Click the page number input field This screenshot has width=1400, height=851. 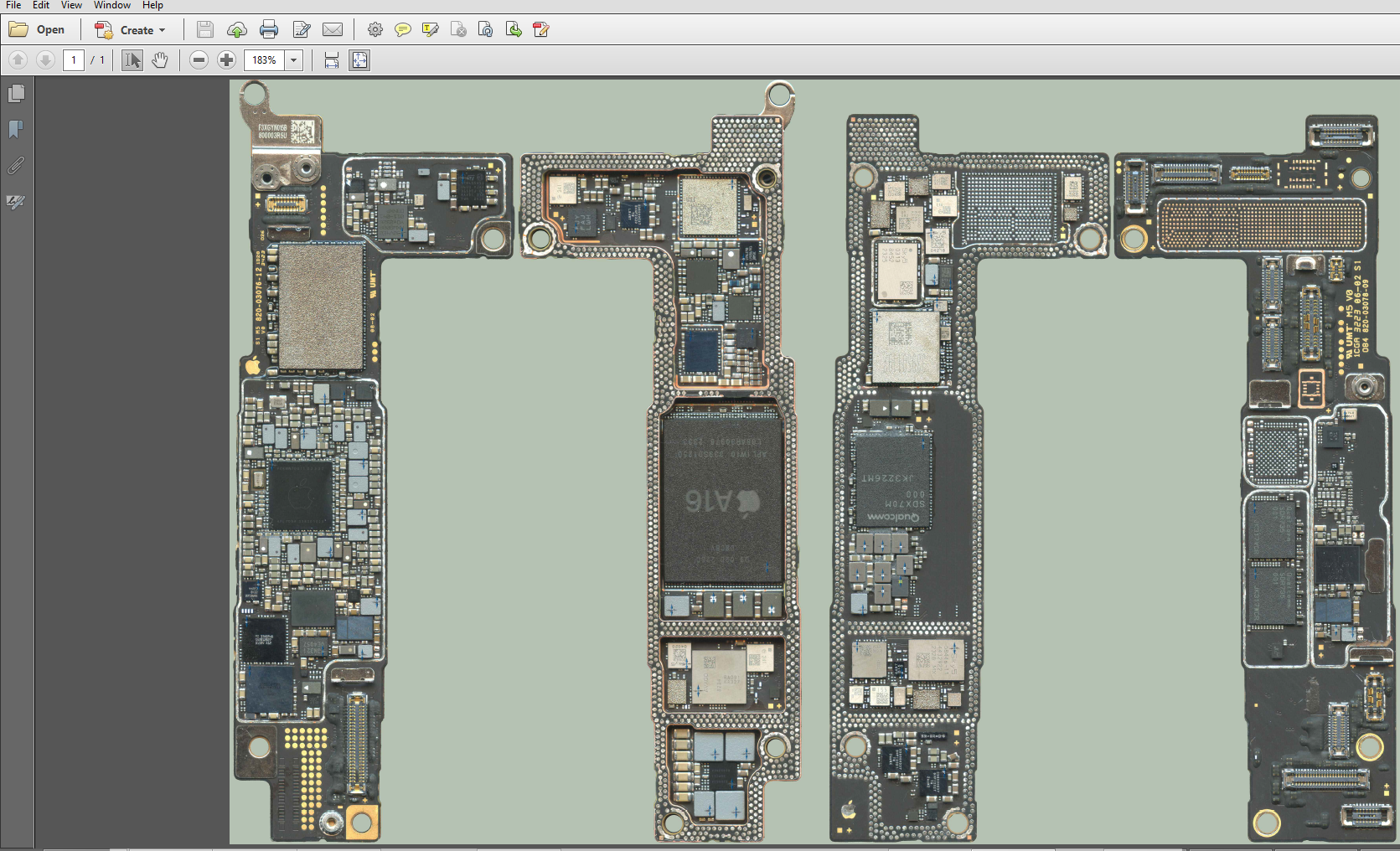coord(74,60)
